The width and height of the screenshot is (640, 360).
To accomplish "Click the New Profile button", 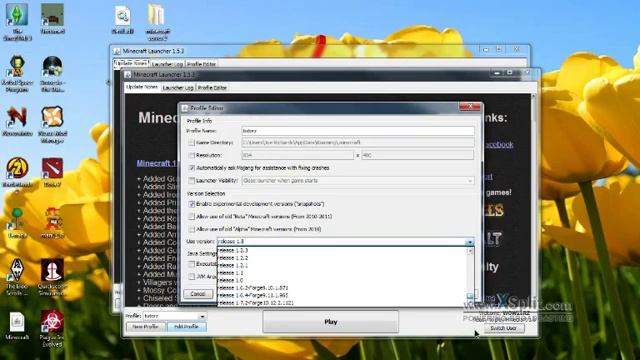I will click(145, 327).
